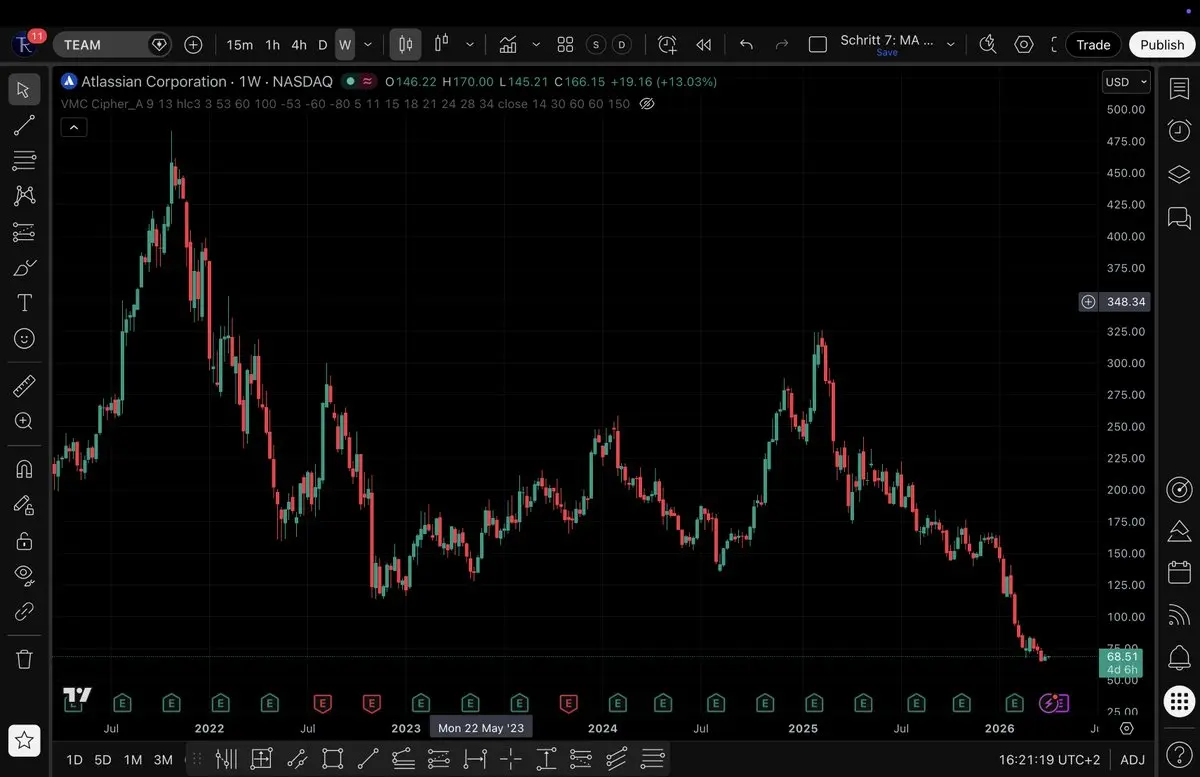
Task: Open the Ruler measure tool
Action: click(x=24, y=386)
